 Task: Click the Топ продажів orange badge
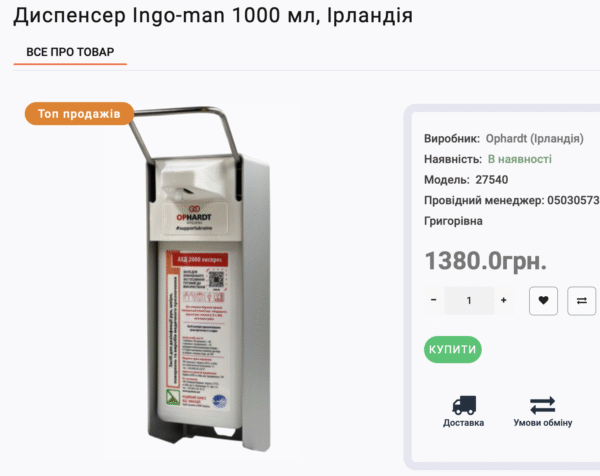point(80,114)
